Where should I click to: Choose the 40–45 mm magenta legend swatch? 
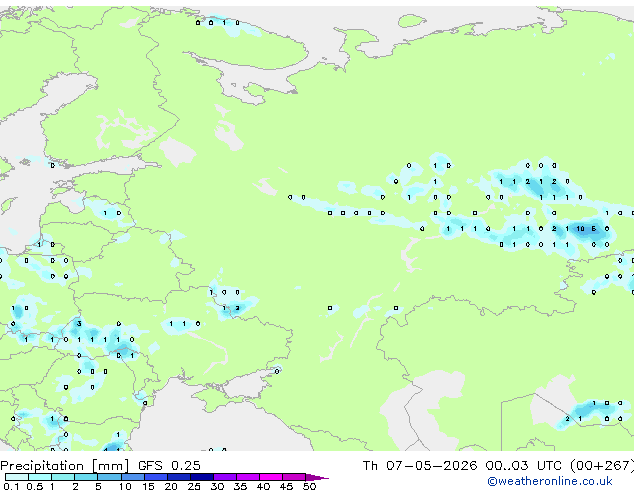click(271, 477)
